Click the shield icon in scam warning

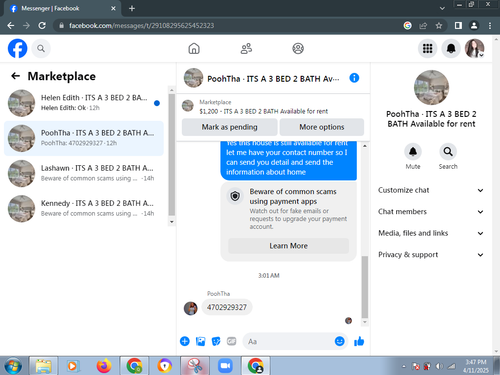235,196
